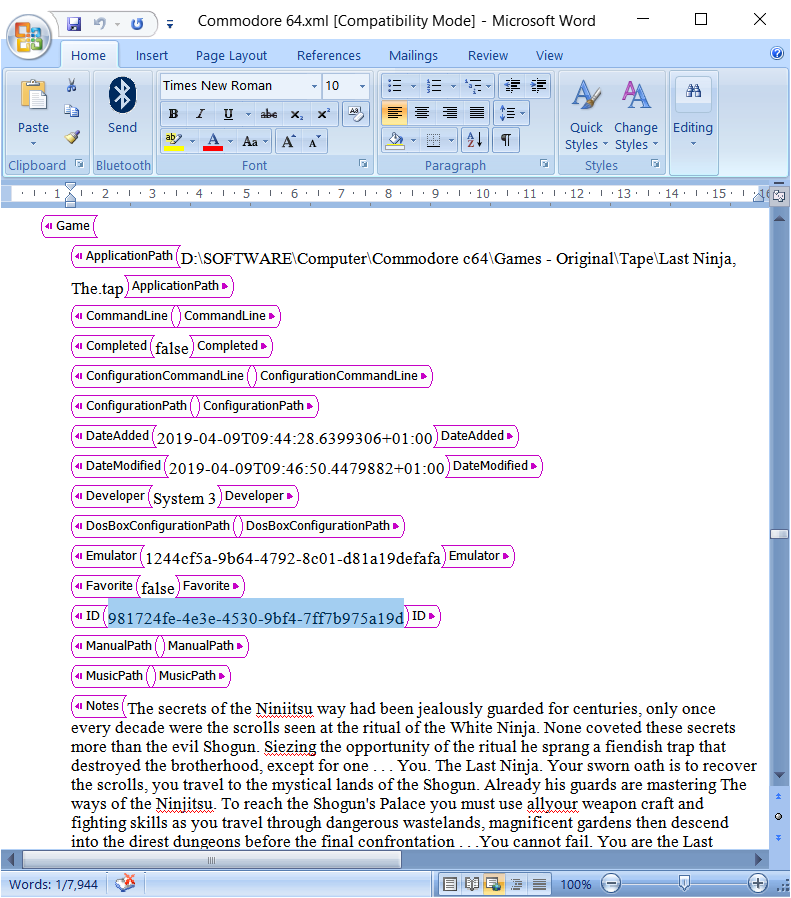Viewport: 791px width, 898px height.
Task: Toggle bold formatting
Action: point(174,114)
